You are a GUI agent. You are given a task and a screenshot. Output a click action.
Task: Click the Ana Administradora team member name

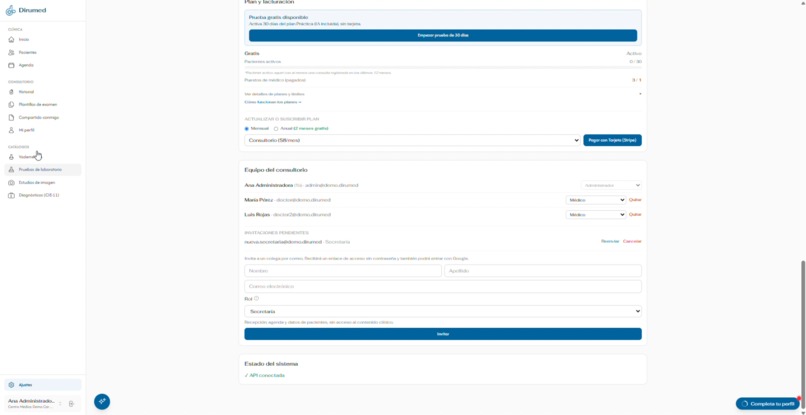(x=269, y=185)
